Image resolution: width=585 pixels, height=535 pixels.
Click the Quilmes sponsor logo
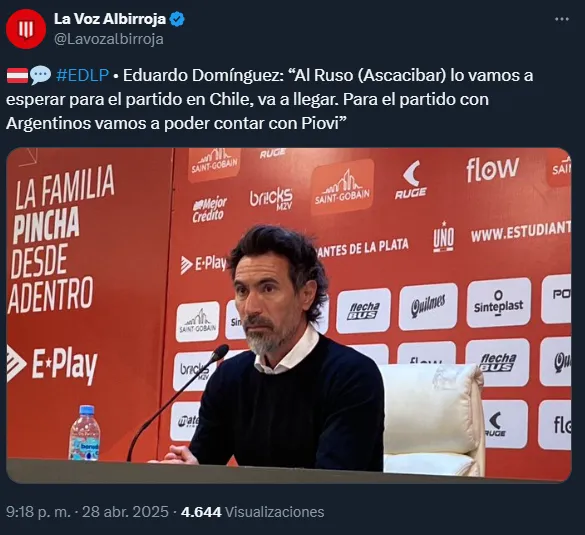pyautogui.click(x=428, y=306)
